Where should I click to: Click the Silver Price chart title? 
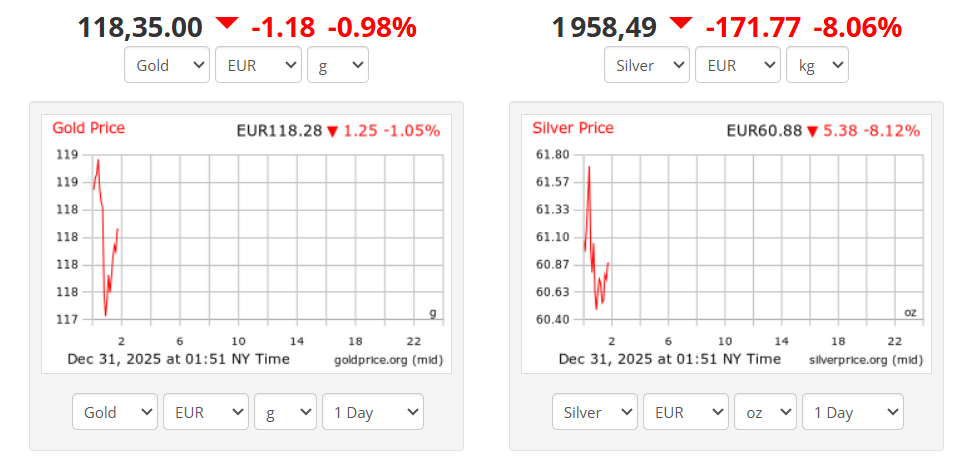click(x=573, y=128)
